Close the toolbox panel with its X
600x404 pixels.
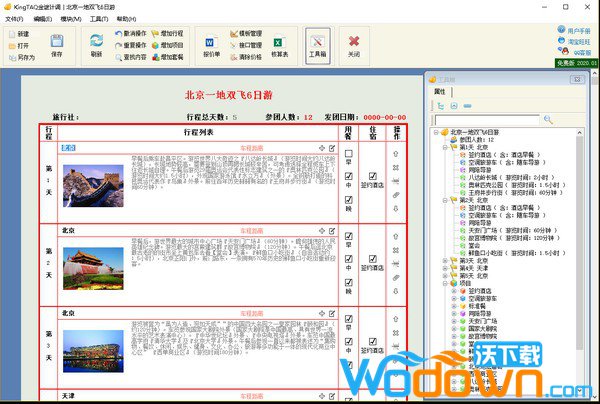tap(577, 80)
